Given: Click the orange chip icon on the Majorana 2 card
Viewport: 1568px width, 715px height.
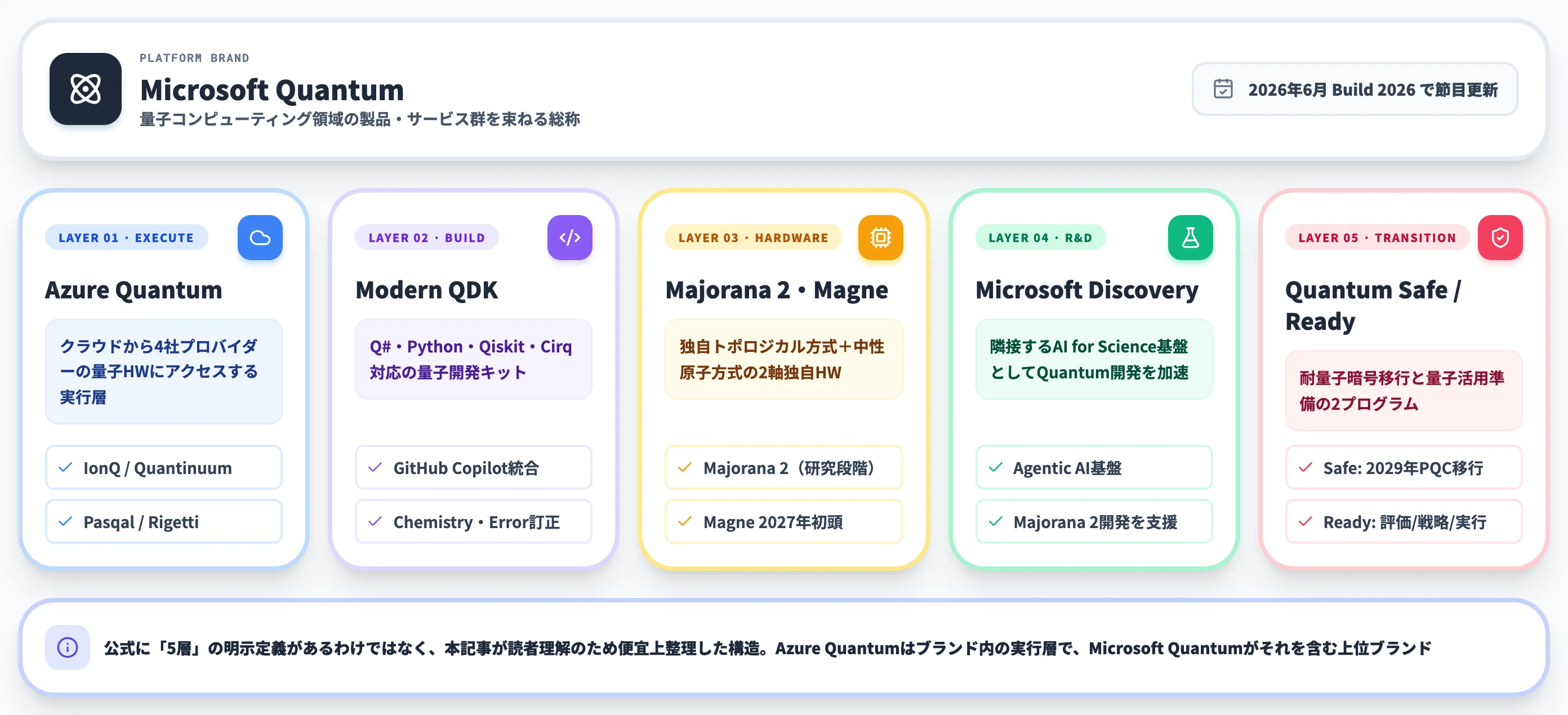Looking at the screenshot, I should [880, 238].
